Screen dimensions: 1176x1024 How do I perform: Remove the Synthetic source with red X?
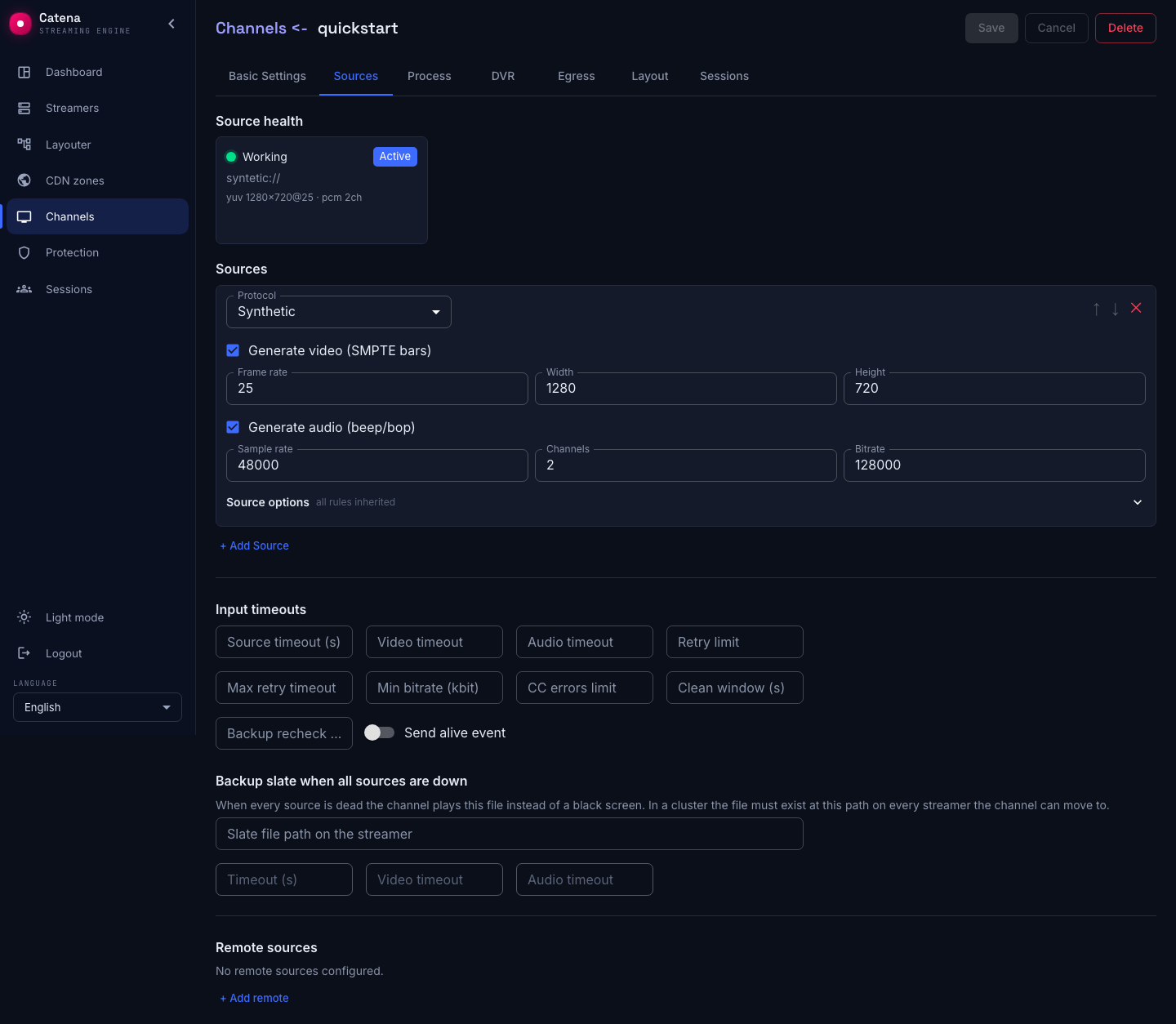click(x=1136, y=308)
